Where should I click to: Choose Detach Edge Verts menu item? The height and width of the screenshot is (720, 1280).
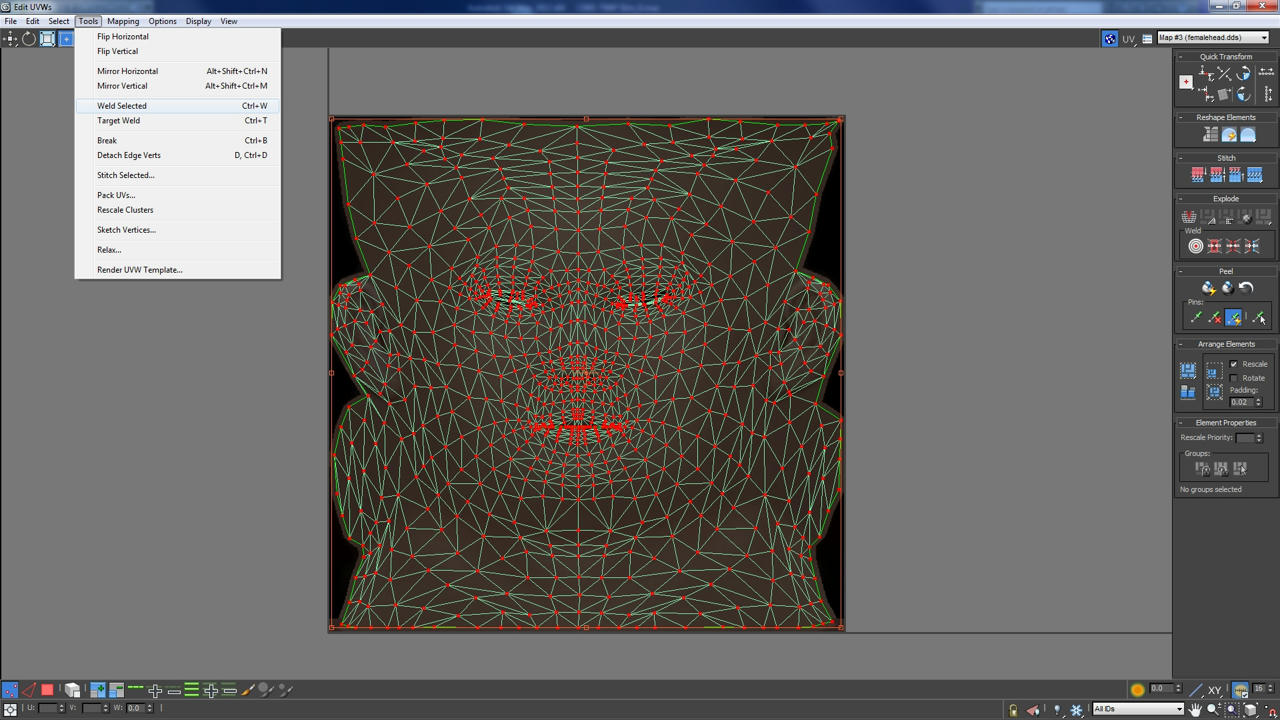[178, 155]
